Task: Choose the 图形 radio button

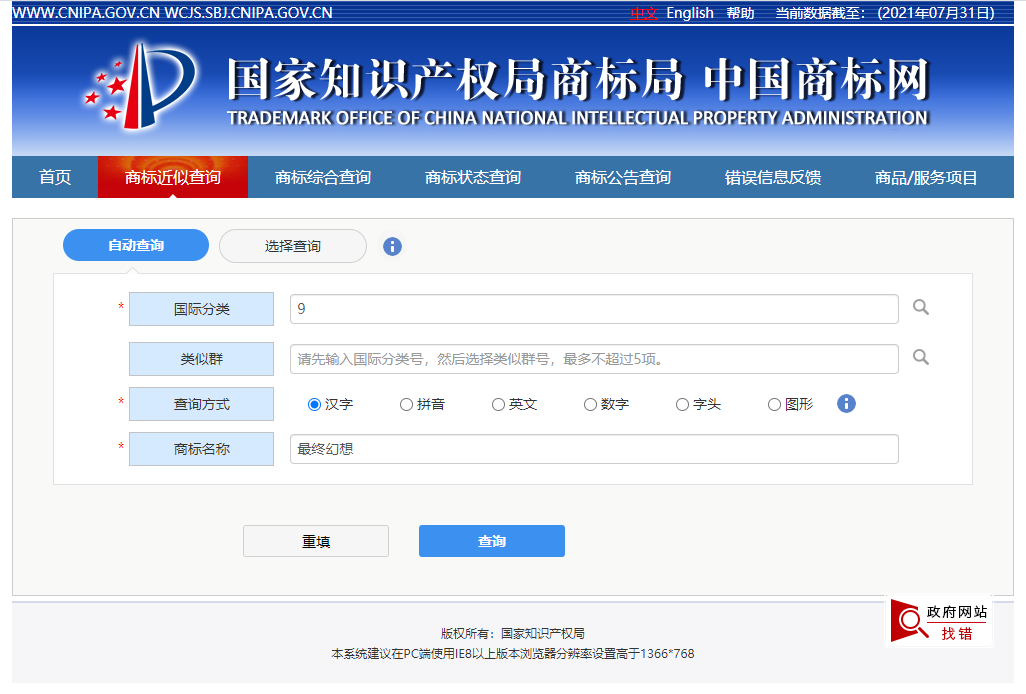Action: (x=774, y=405)
